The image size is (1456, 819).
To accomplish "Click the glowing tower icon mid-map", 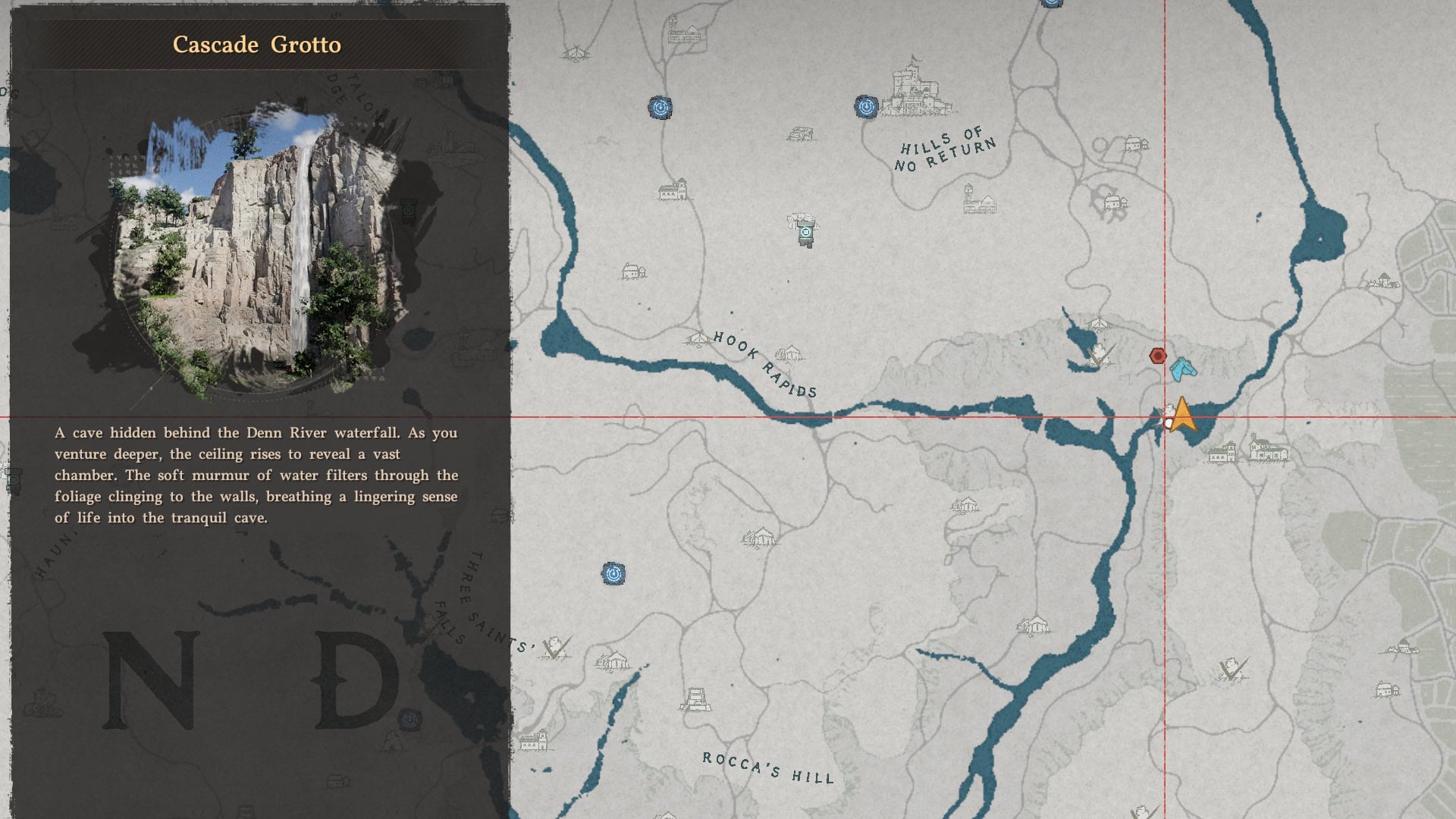I will (x=805, y=231).
